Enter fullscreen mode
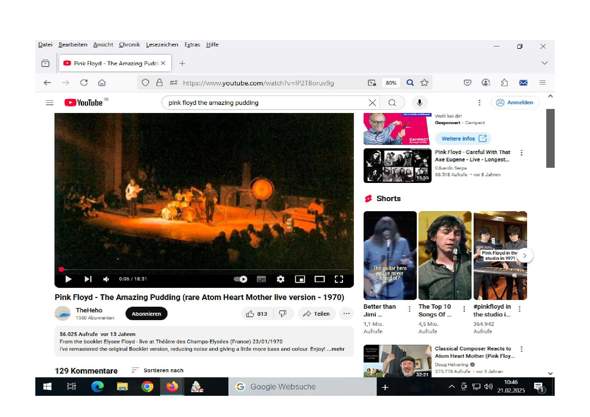Screen dimensions: 590x417 (x=339, y=279)
